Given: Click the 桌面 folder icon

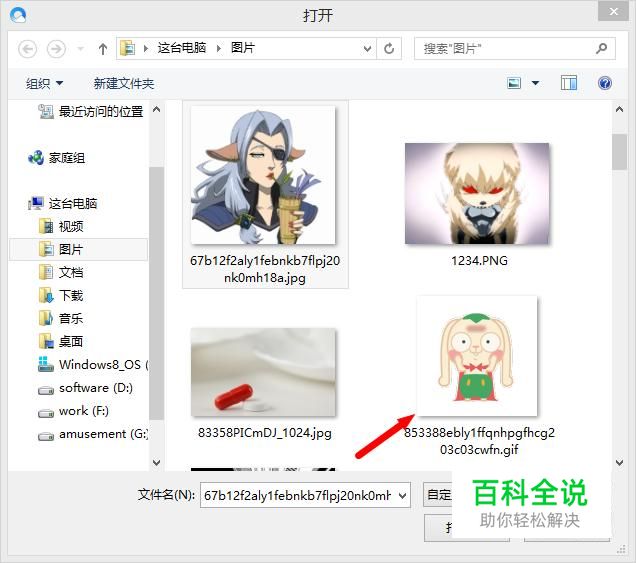Looking at the screenshot, I should (46, 342).
